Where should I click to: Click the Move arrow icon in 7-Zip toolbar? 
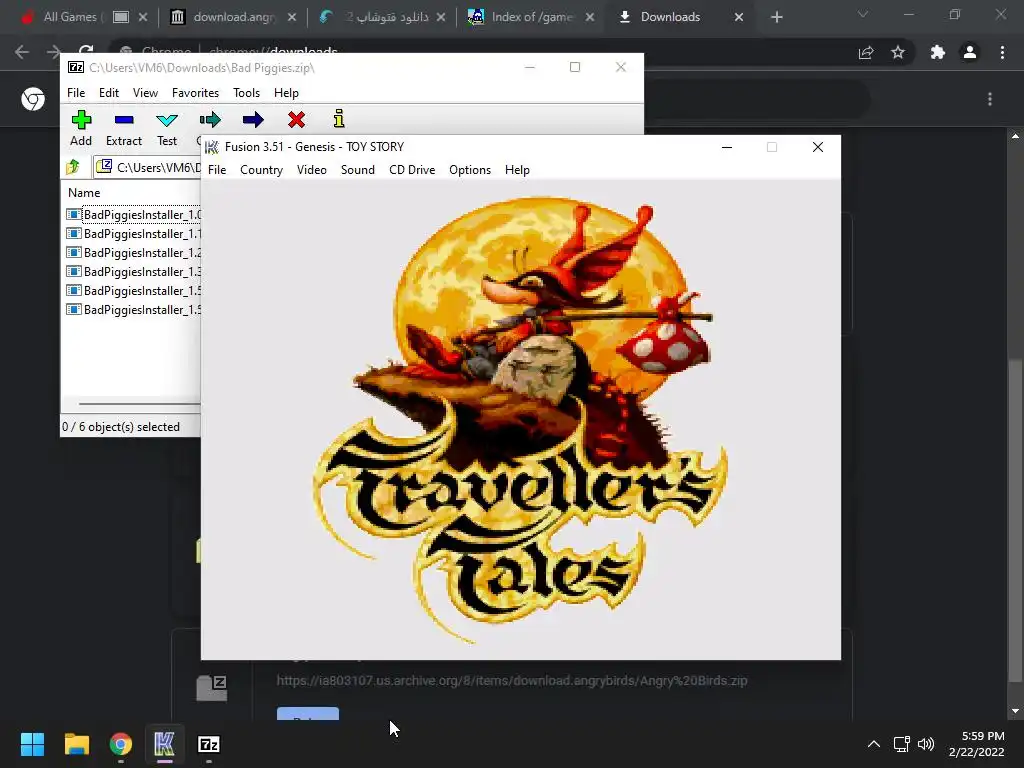tap(253, 120)
